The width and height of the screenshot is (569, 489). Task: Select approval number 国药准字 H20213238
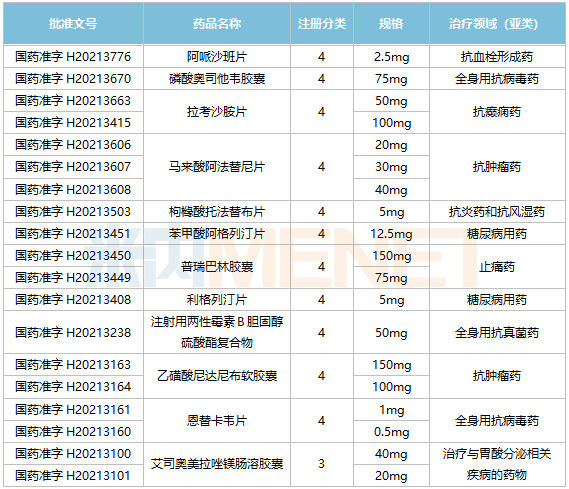tap(73, 333)
